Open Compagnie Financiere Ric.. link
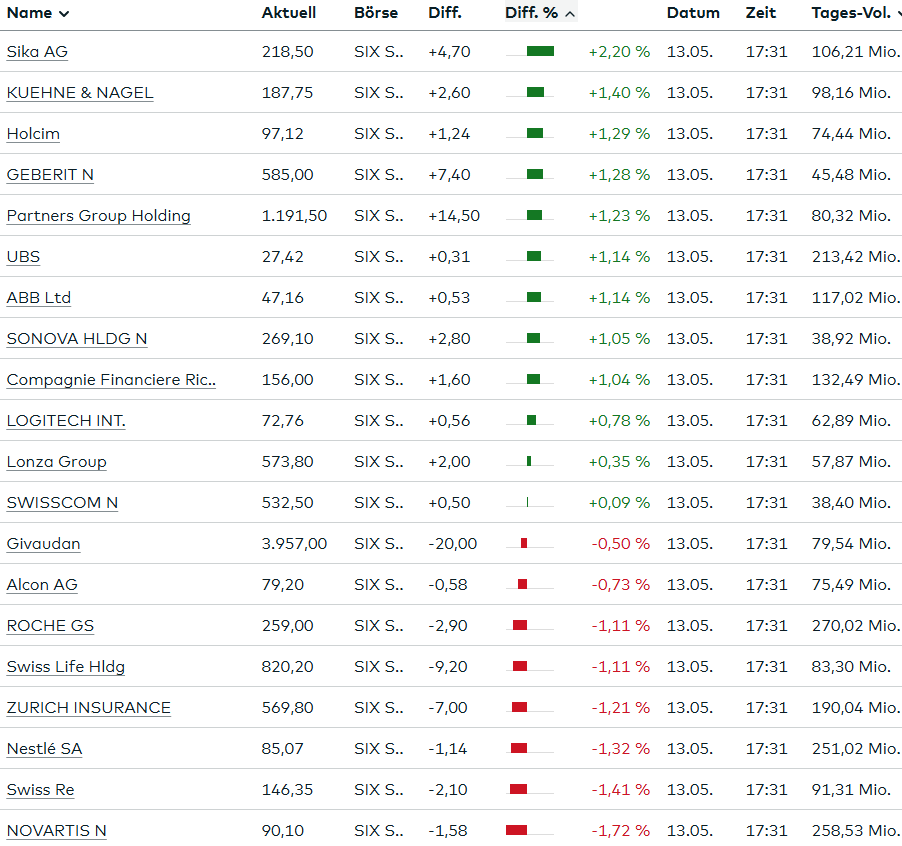 [x=111, y=380]
